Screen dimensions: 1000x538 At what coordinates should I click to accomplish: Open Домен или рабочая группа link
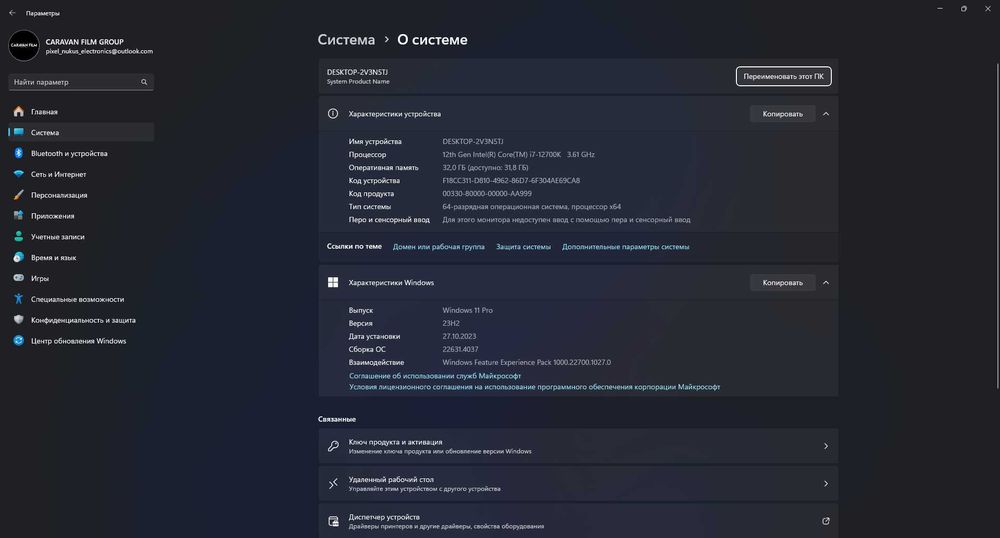click(x=439, y=247)
